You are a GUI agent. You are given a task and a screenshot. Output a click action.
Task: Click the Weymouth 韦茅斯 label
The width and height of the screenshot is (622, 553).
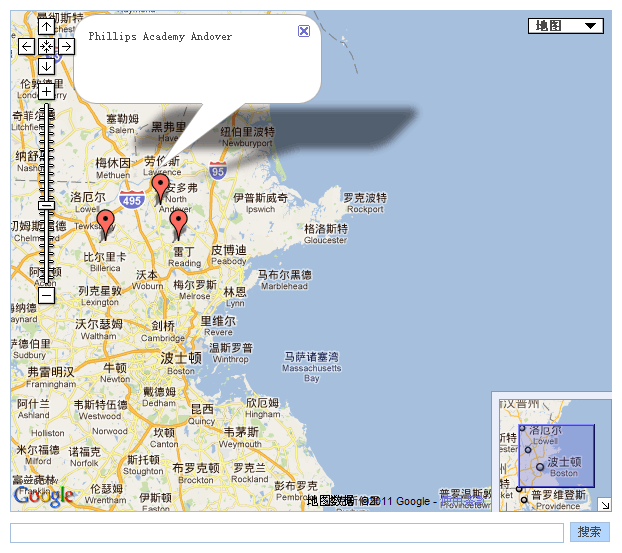(240, 438)
